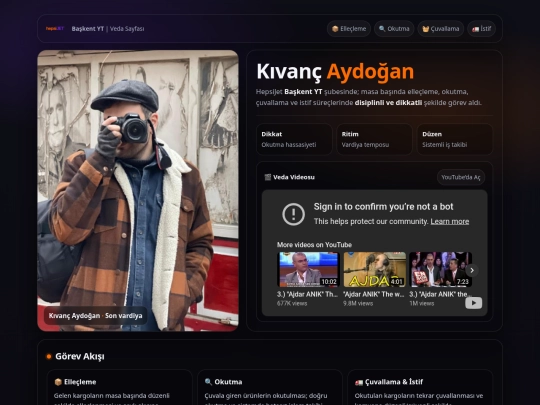The image size is (540, 405).
Task: Open the 7:23 video thumbnail
Action: [440, 270]
